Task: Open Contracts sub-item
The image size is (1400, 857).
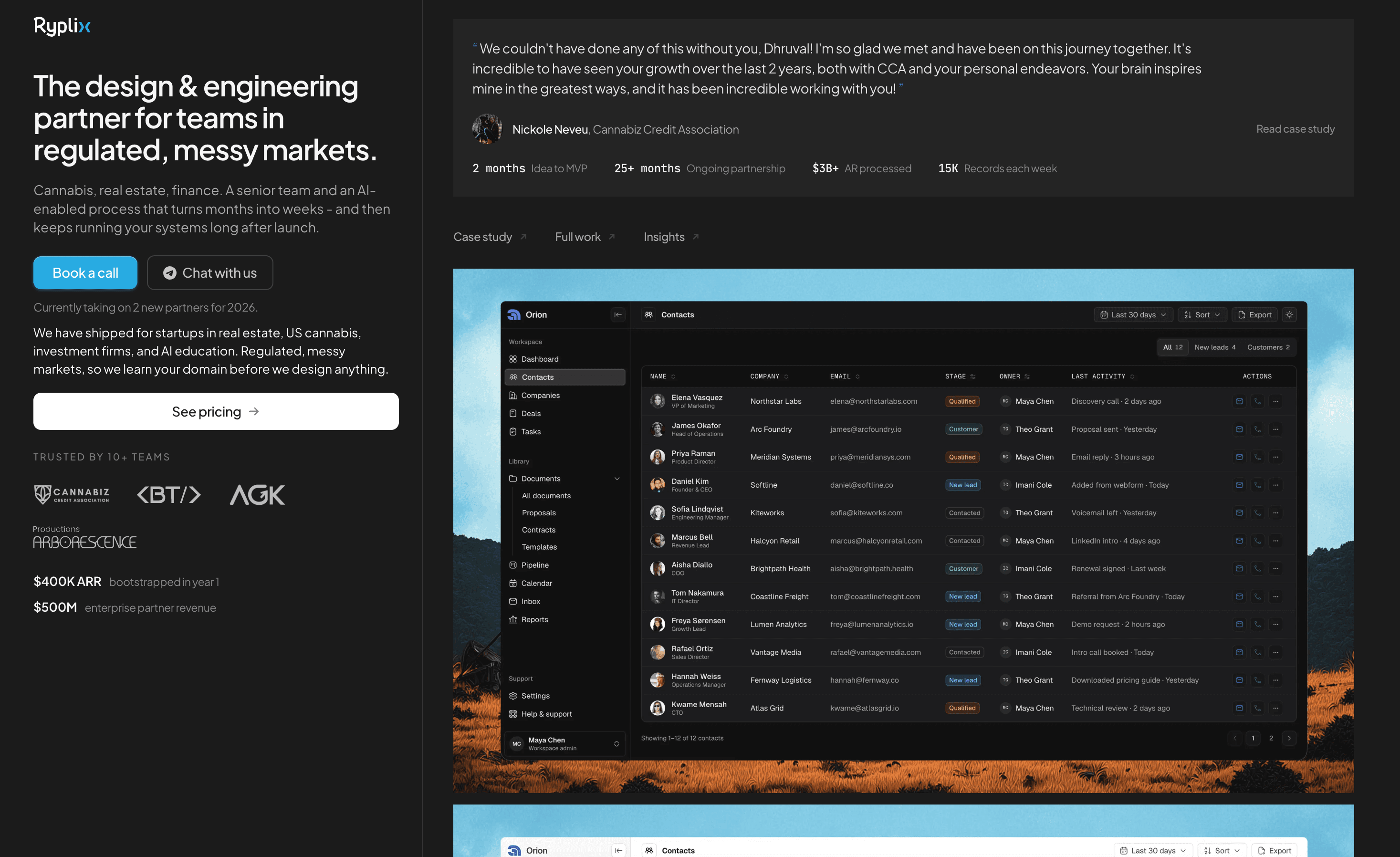Action: 539,530
